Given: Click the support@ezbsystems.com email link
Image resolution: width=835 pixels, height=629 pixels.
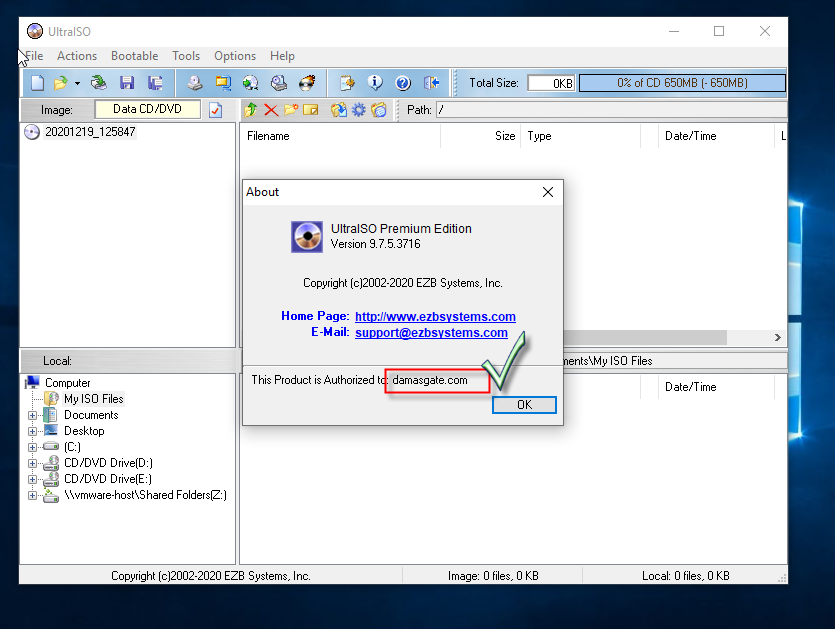Looking at the screenshot, I should [x=431, y=332].
